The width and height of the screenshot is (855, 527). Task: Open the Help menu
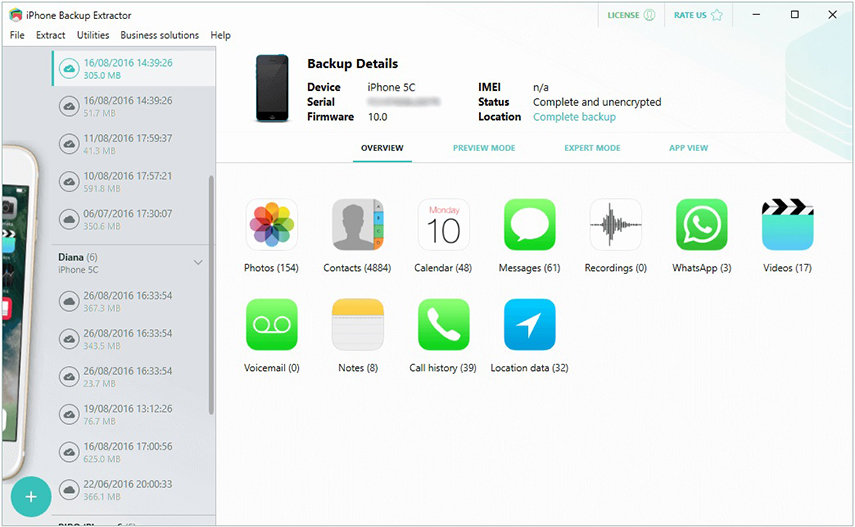(x=220, y=35)
